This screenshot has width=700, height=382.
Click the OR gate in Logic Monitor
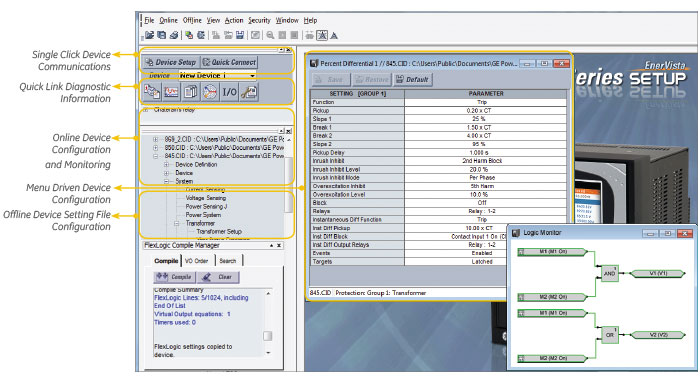tap(609, 335)
